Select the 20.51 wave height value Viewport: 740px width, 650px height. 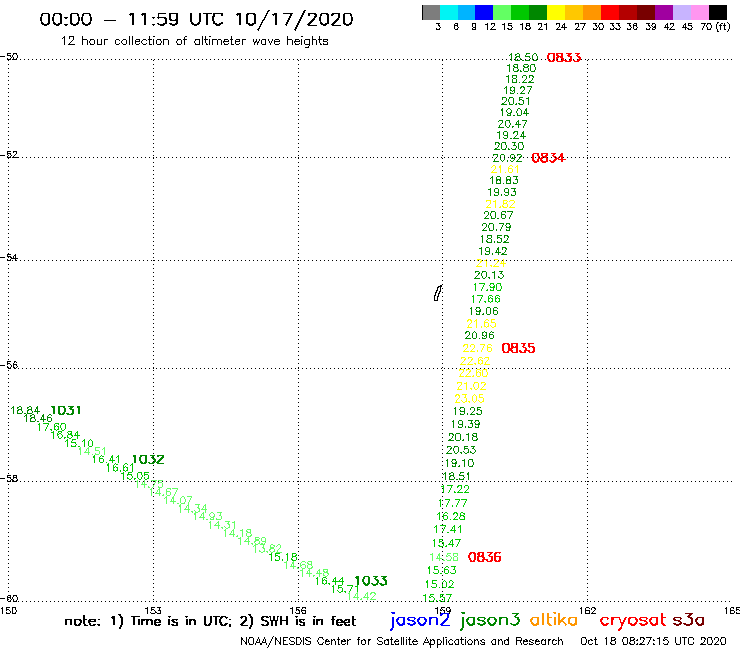coord(515,101)
